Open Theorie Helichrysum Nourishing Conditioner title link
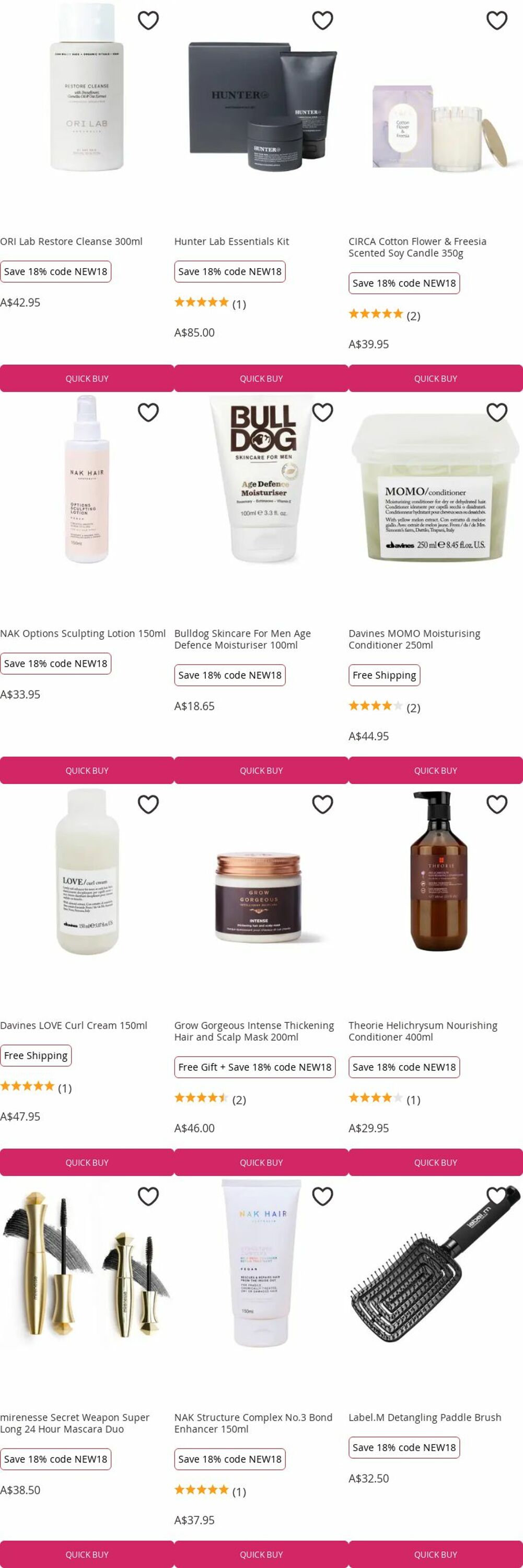The image size is (523, 1568). click(x=423, y=1031)
